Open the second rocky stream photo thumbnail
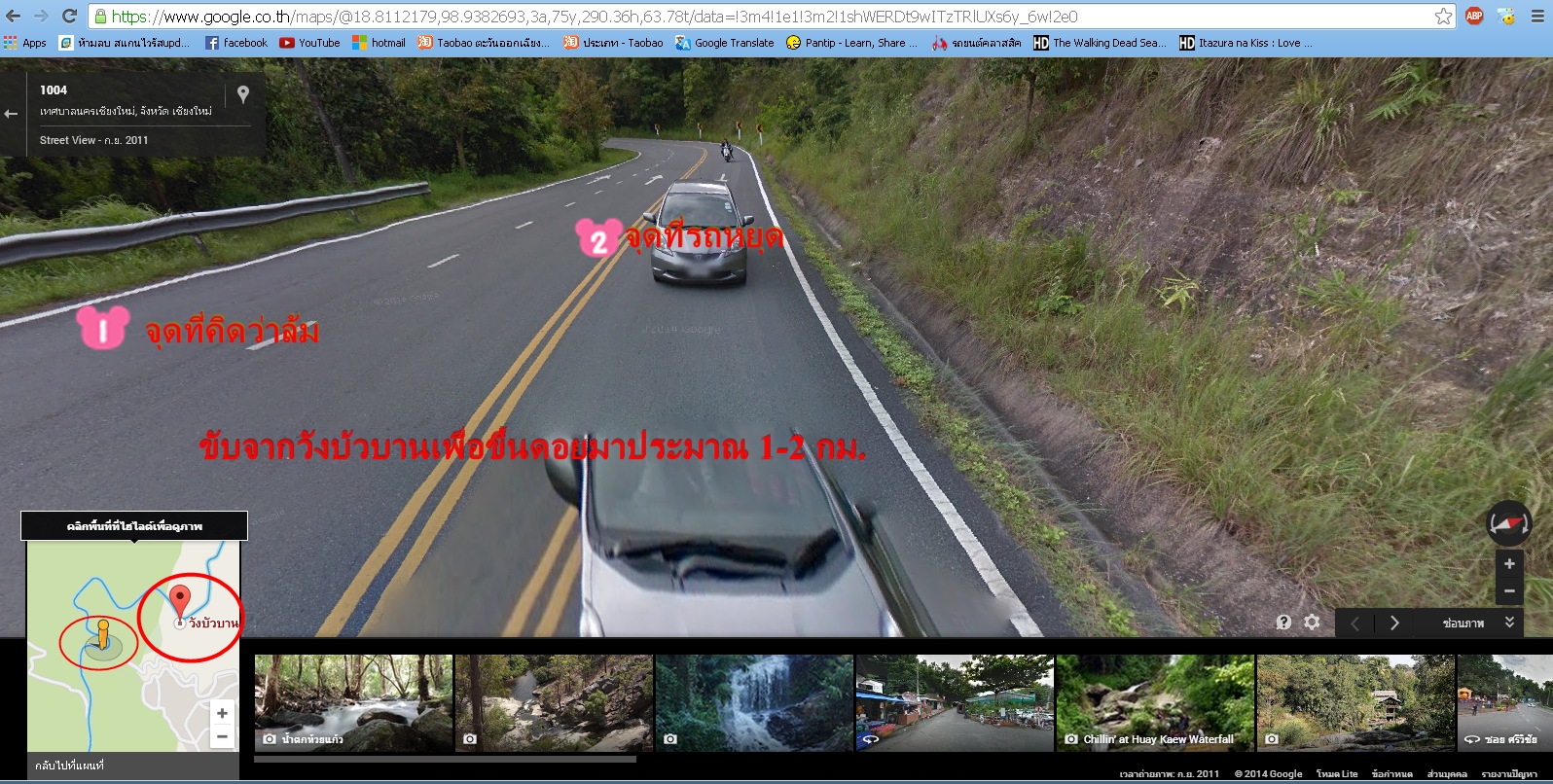 (554, 702)
